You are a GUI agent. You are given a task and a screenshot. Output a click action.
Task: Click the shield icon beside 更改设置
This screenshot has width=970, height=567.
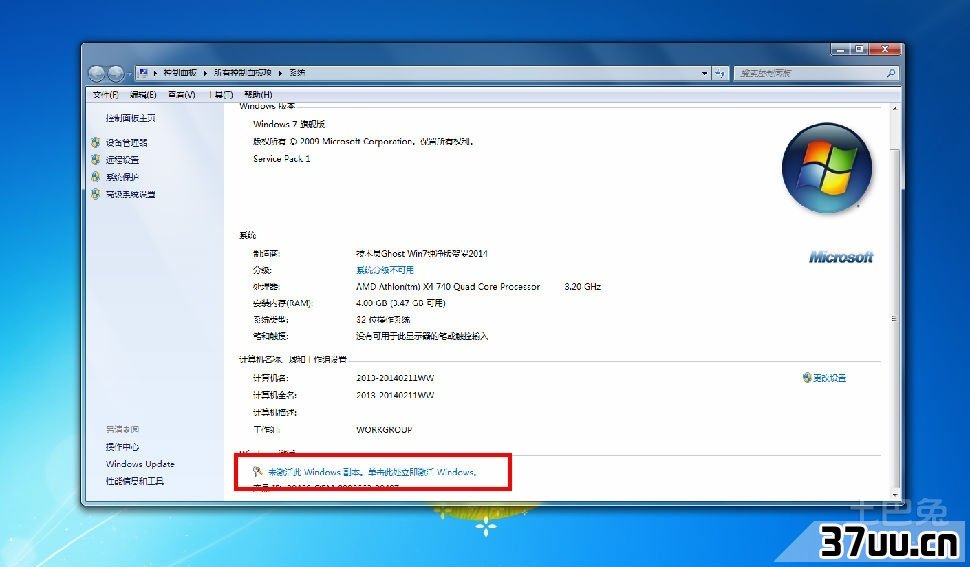click(807, 377)
